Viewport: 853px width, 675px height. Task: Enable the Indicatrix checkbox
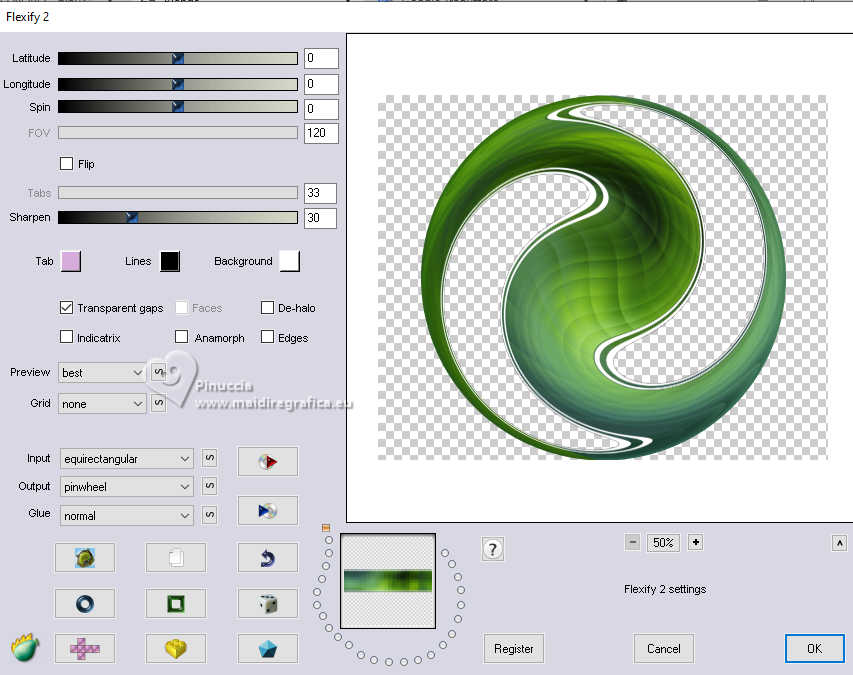coord(66,337)
